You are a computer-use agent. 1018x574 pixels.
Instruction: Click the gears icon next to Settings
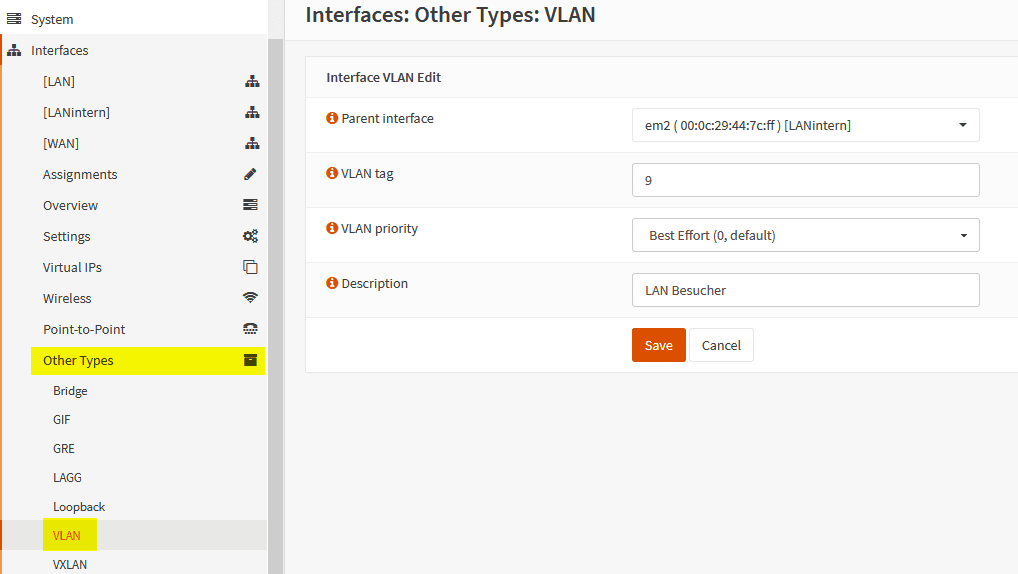click(250, 236)
